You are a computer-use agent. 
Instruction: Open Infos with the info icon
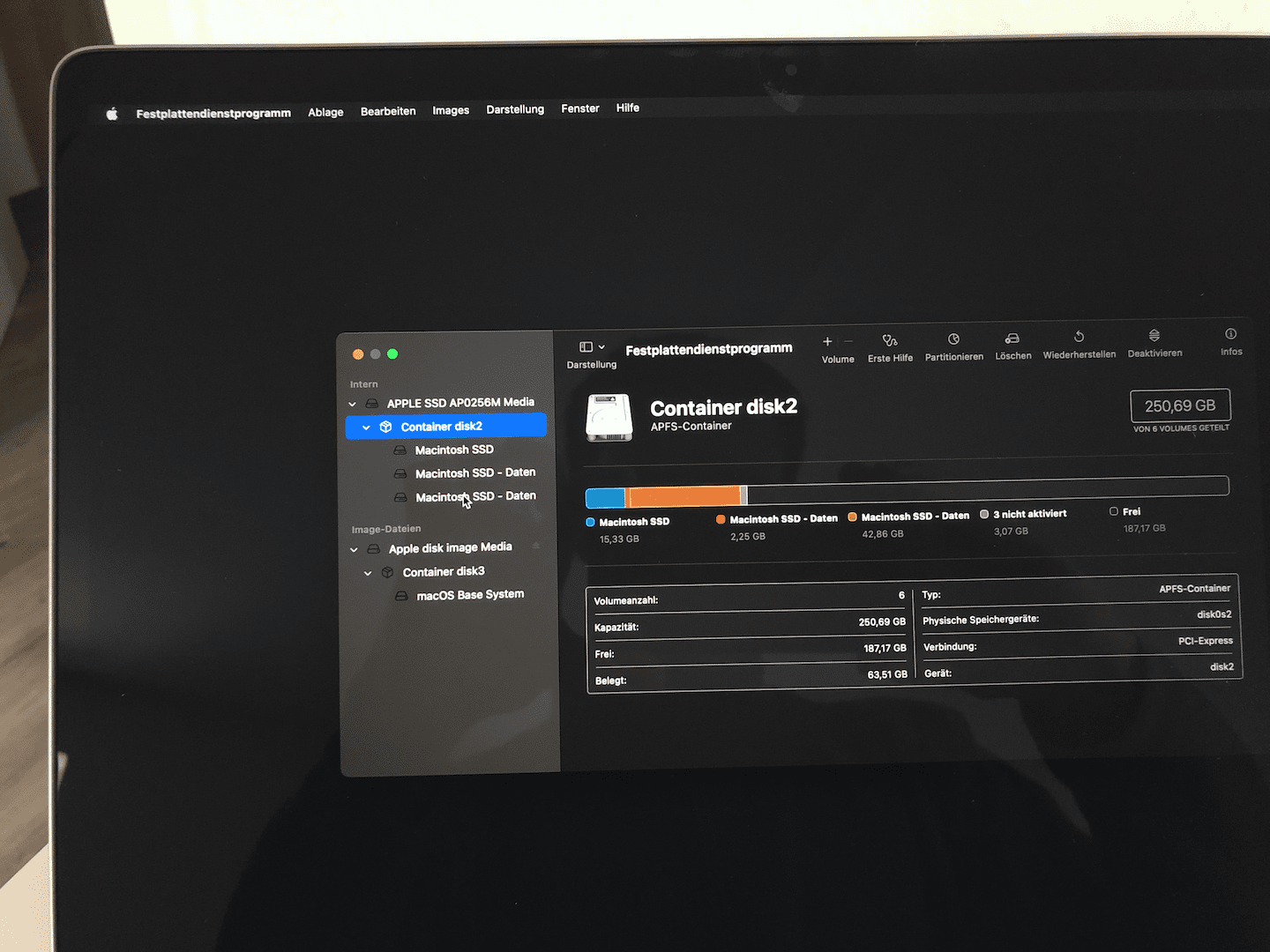1231,334
